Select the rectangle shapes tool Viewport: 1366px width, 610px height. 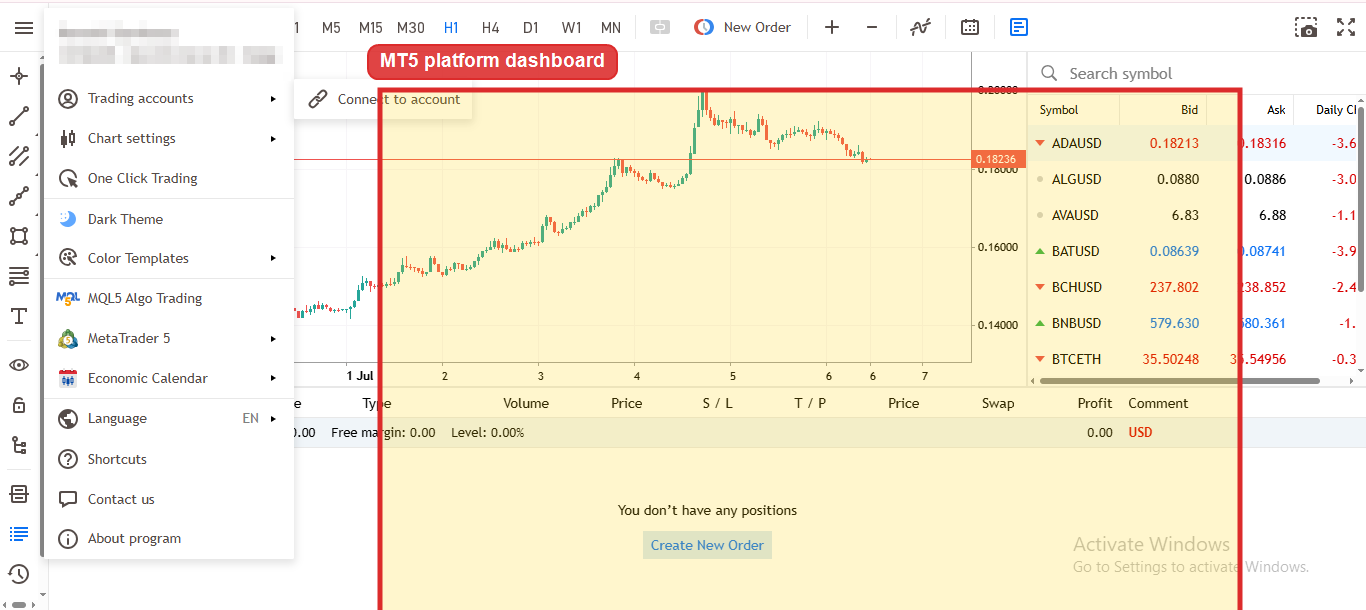point(18,236)
